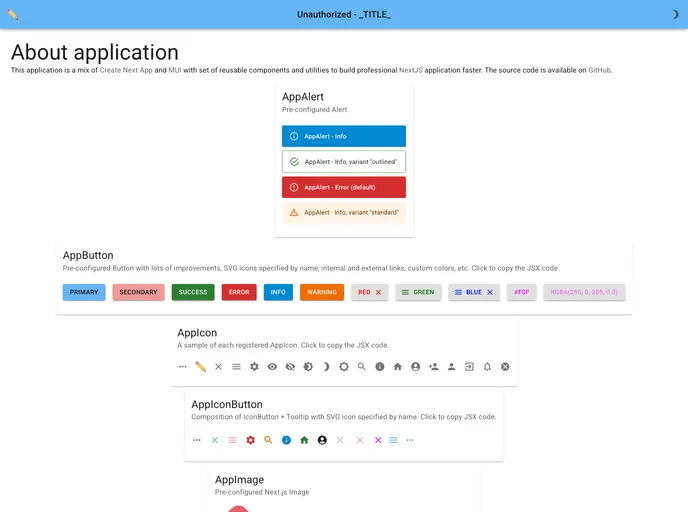Click the "Pre-configured Alert" subtitle
Viewport: 688px width, 512px height.
(314, 110)
